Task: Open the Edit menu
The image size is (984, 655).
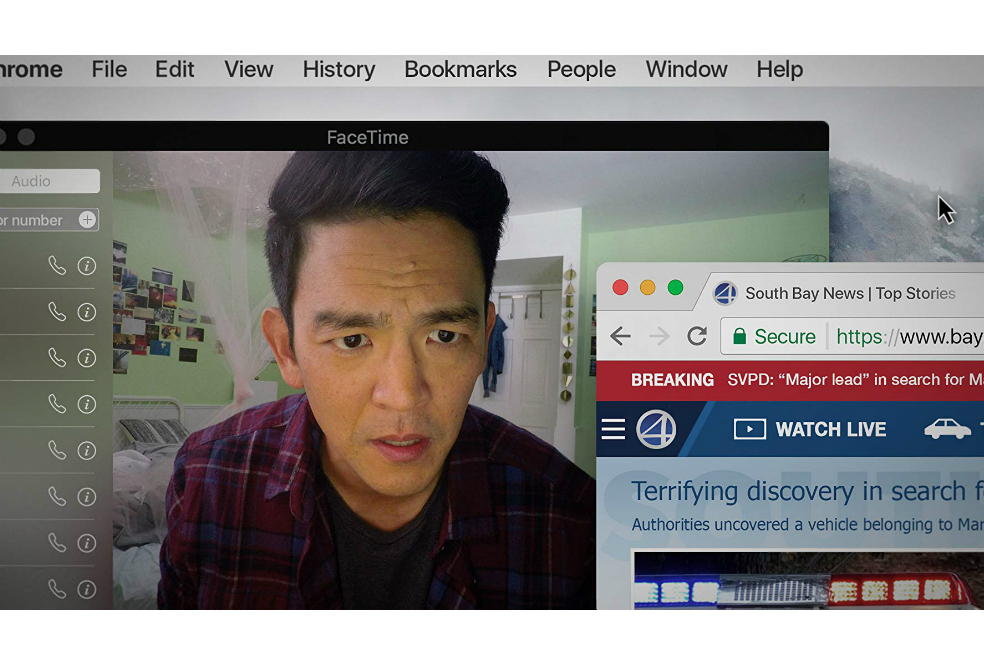Action: pyautogui.click(x=174, y=69)
